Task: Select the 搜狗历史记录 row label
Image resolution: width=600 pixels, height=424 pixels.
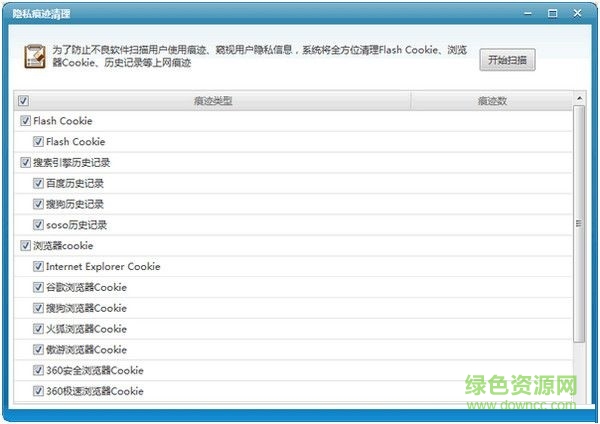Action: point(75,204)
